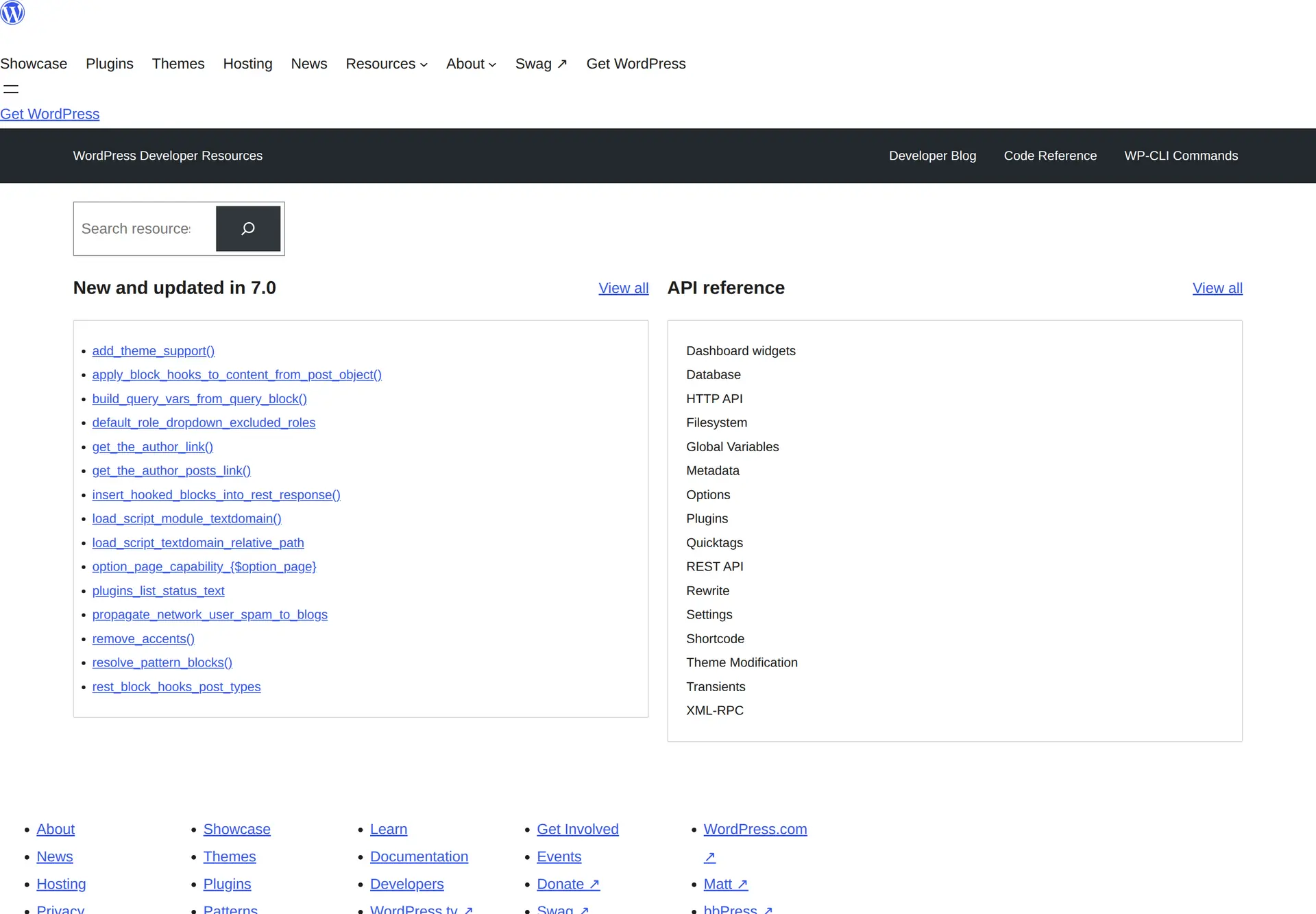Open the WP-CLI Commands tab
Viewport: 1316px width, 914px height.
pos(1181,156)
